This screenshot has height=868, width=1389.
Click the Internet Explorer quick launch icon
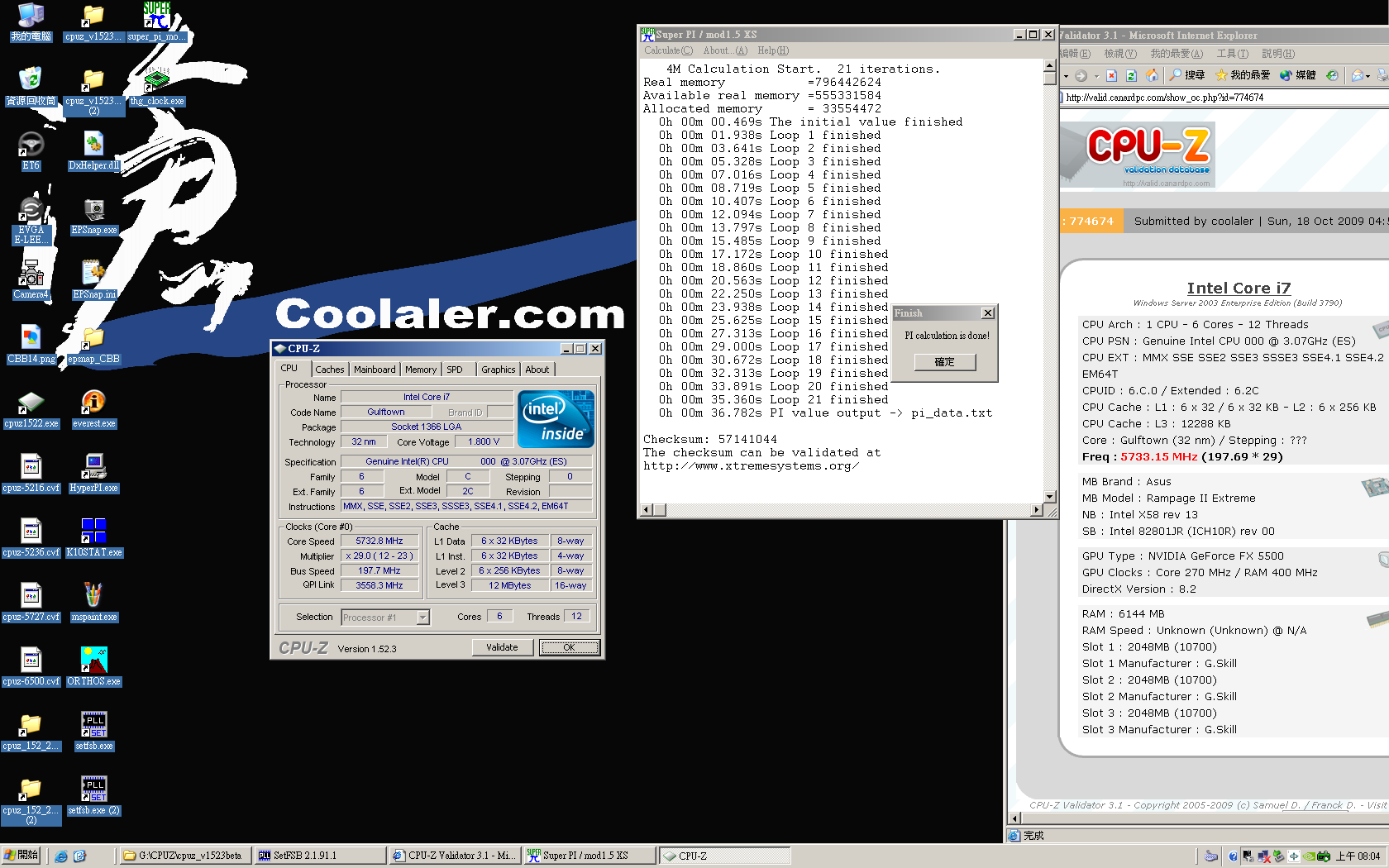click(x=61, y=856)
